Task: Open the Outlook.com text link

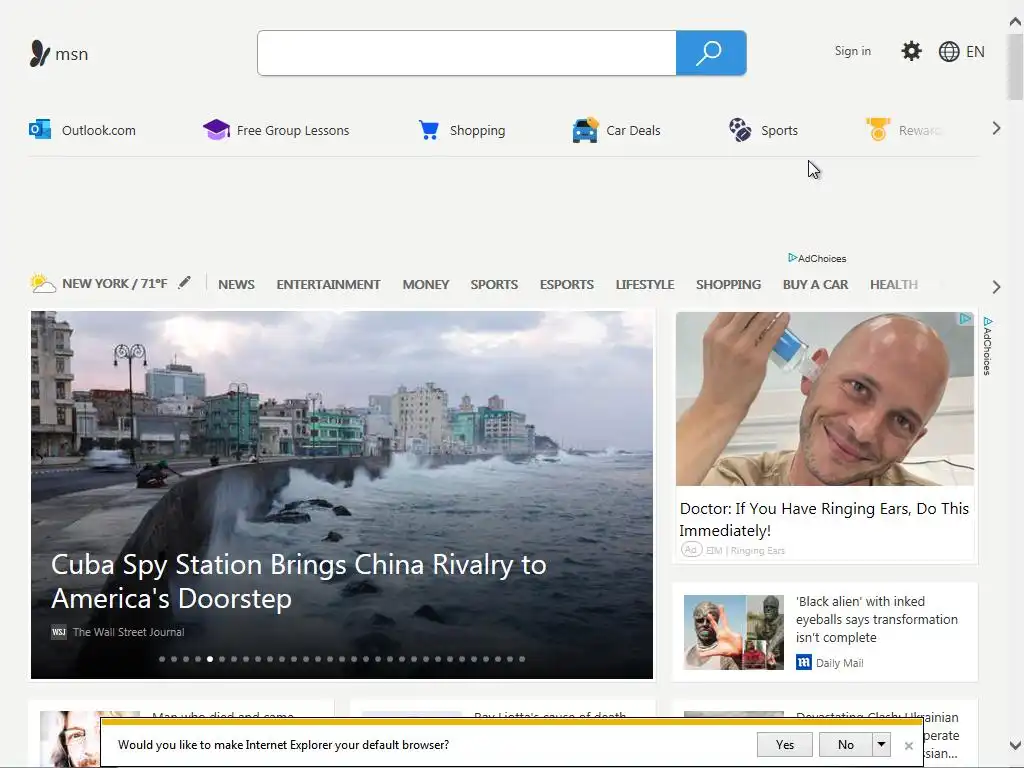Action: click(x=99, y=130)
